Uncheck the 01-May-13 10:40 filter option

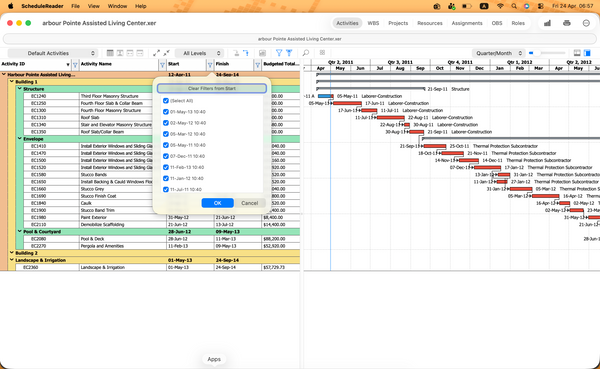pyautogui.click(x=166, y=112)
